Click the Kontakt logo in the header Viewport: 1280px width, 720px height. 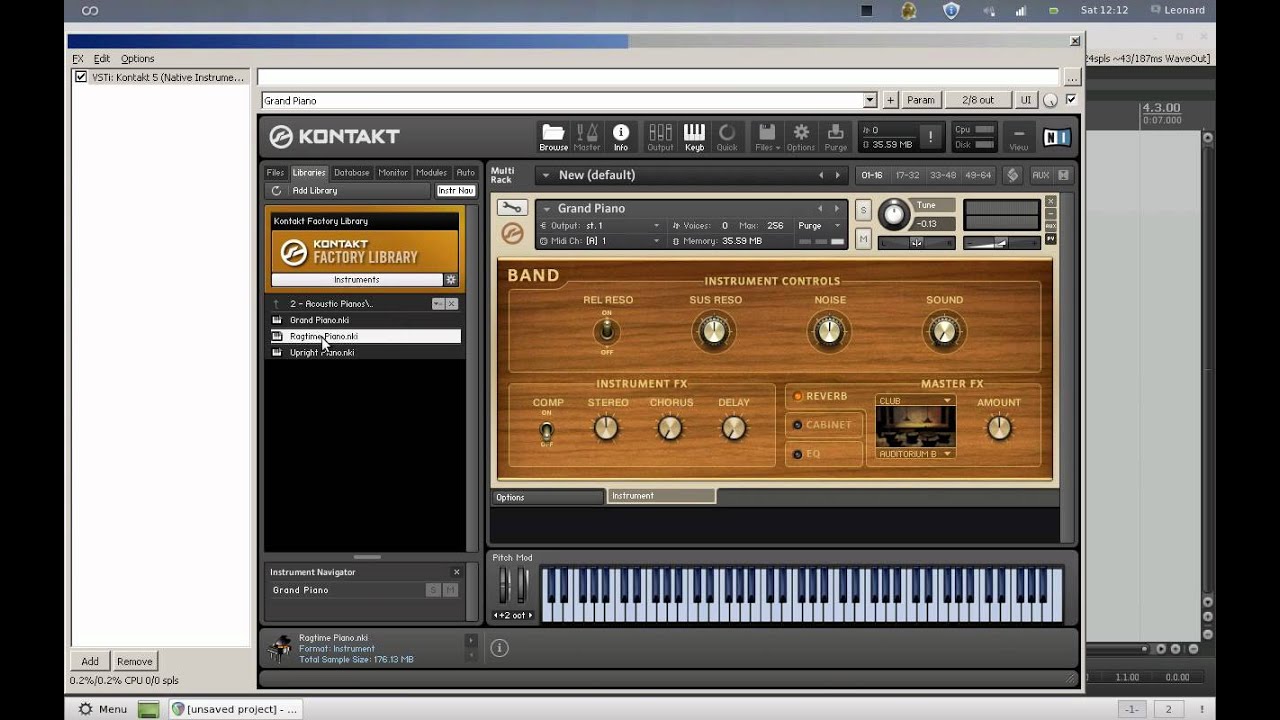tap(335, 137)
